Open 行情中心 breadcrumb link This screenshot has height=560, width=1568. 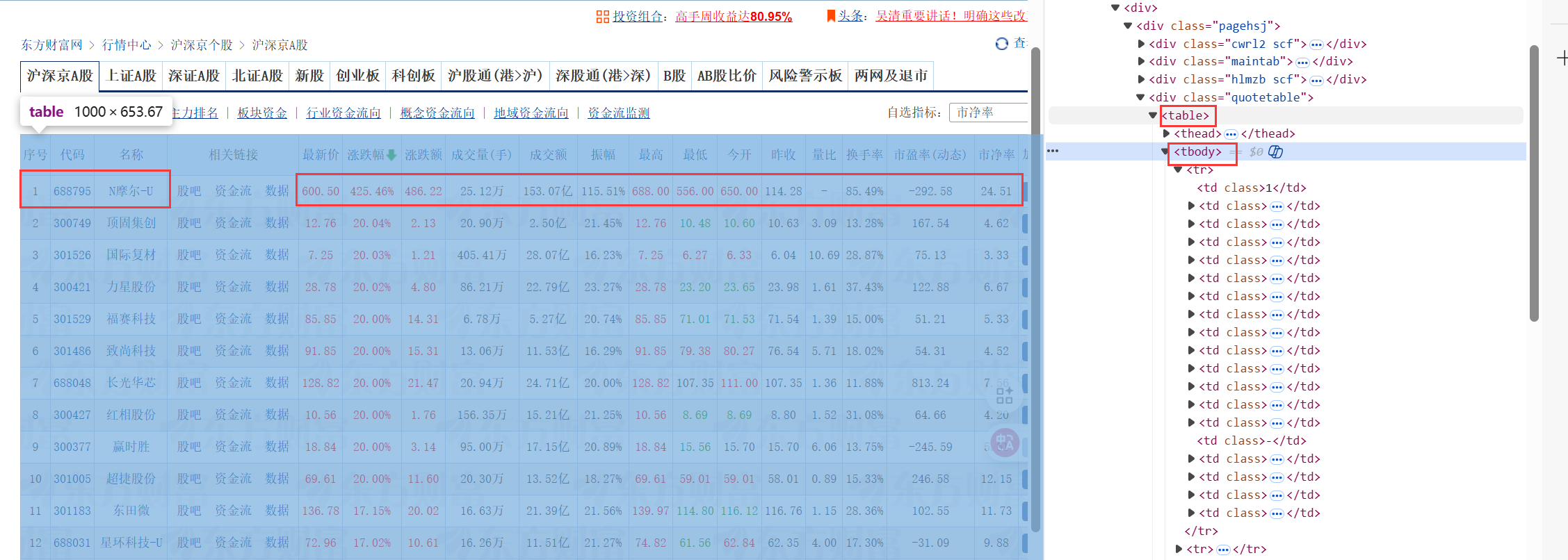click(x=127, y=45)
